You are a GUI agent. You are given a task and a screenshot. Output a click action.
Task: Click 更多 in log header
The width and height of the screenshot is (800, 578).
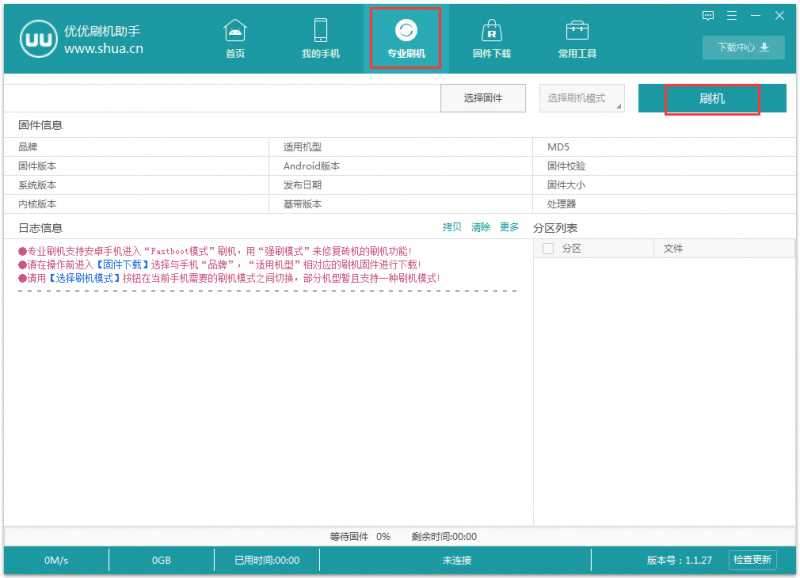509,227
